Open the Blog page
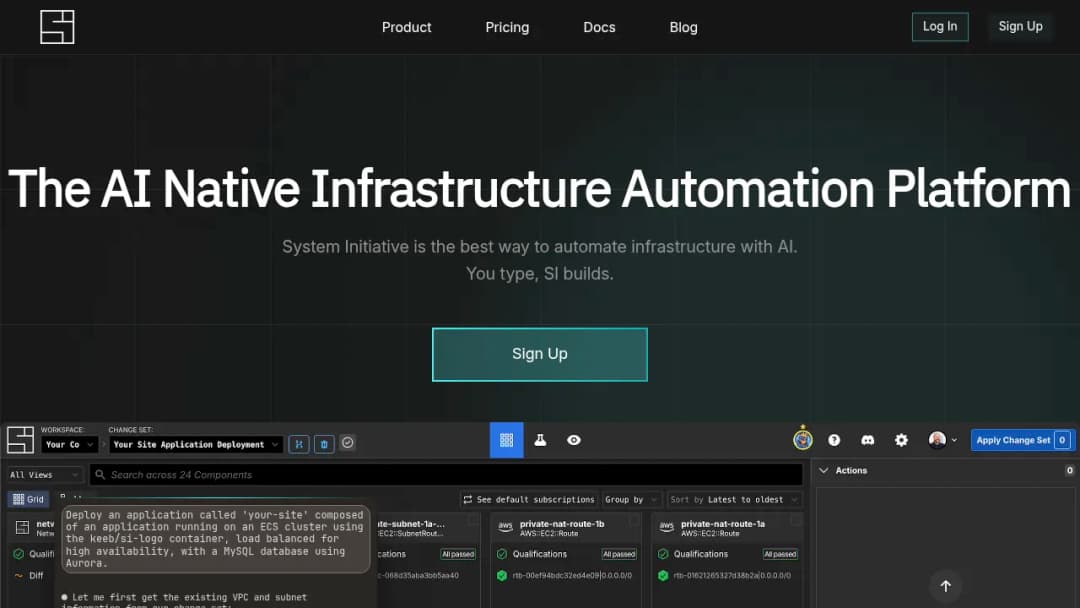 683,28
